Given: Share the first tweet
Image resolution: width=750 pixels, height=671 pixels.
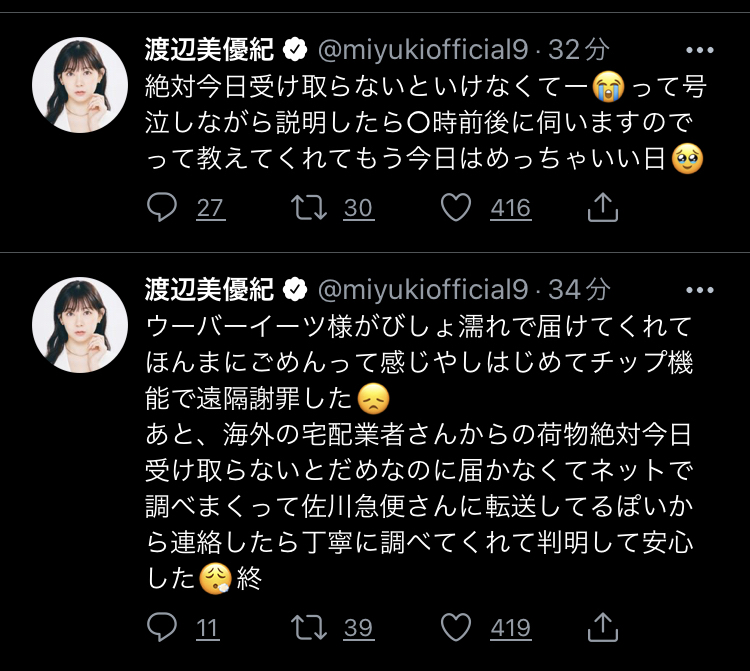Looking at the screenshot, I should point(603,207).
